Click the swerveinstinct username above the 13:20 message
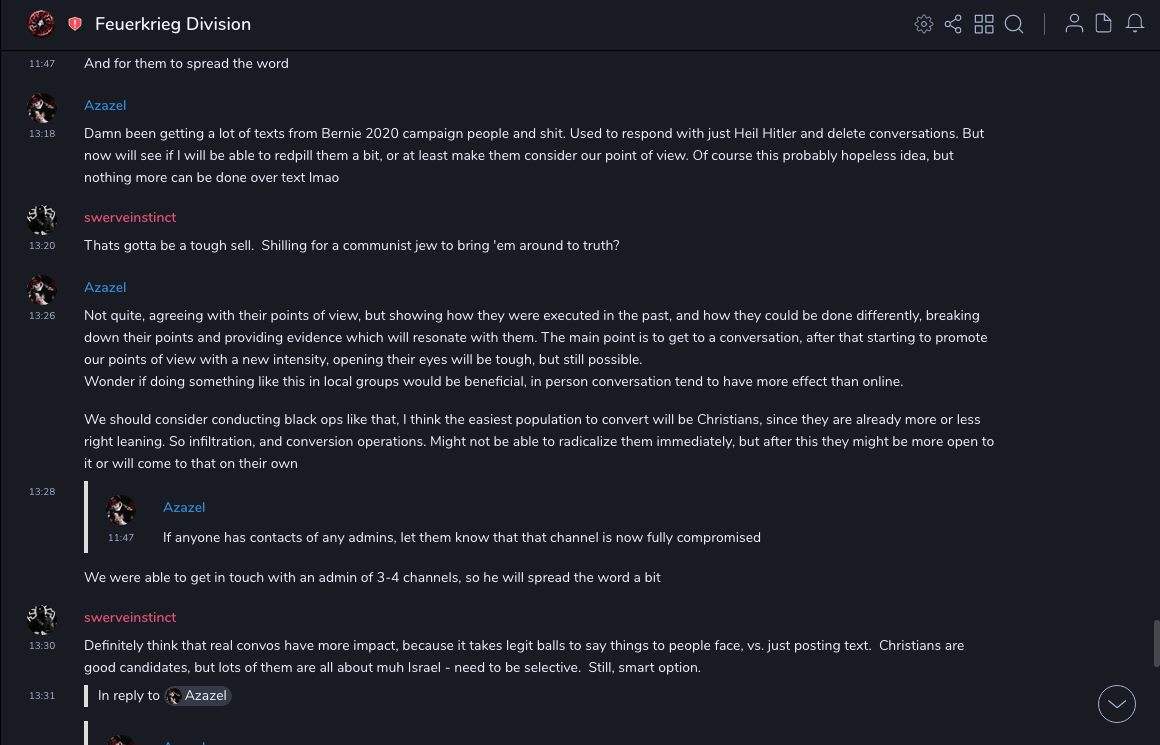The image size is (1160, 745). 130,217
